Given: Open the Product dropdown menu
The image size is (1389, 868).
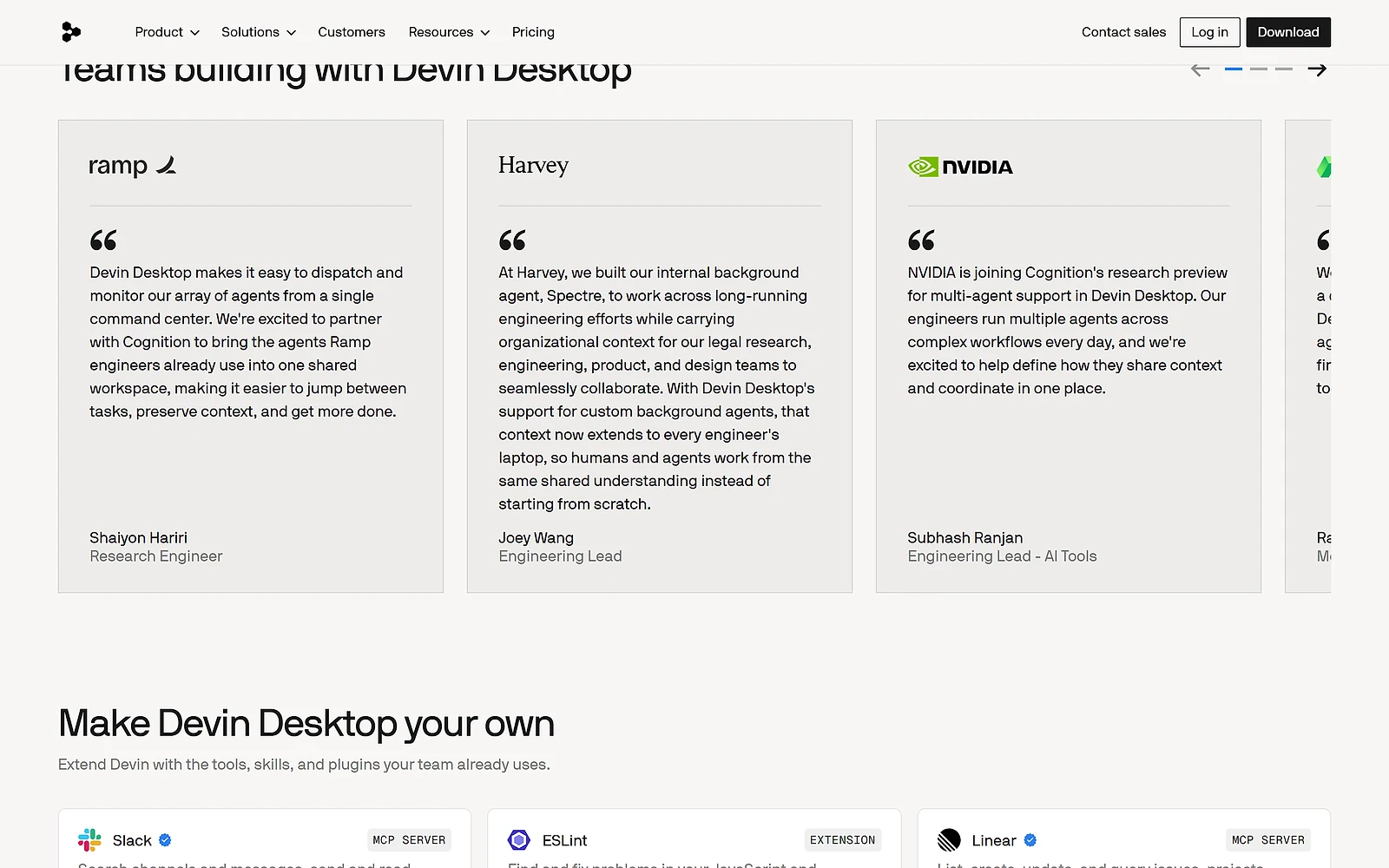Looking at the screenshot, I should [x=167, y=32].
